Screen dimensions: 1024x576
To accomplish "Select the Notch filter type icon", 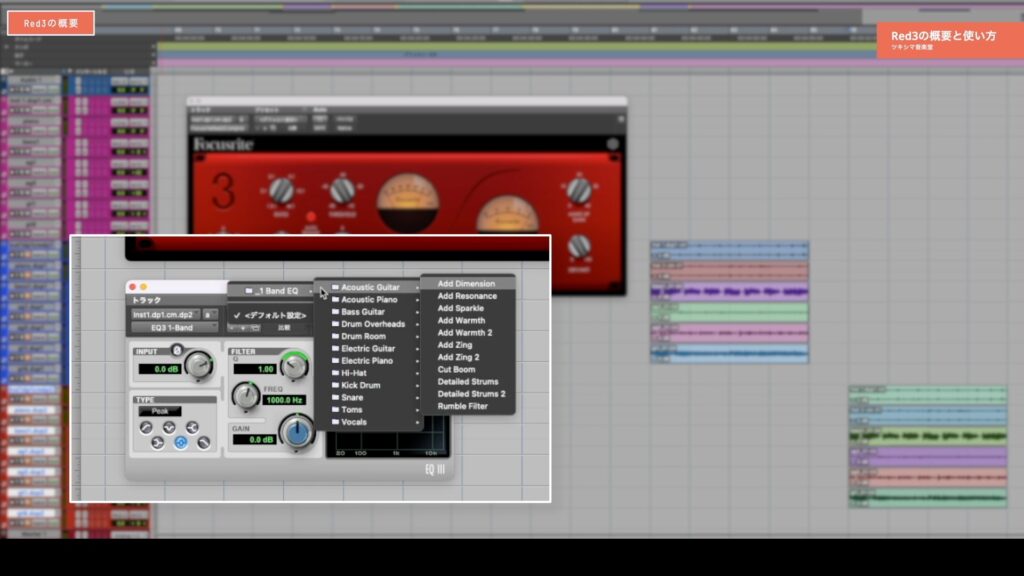I will click(169, 427).
